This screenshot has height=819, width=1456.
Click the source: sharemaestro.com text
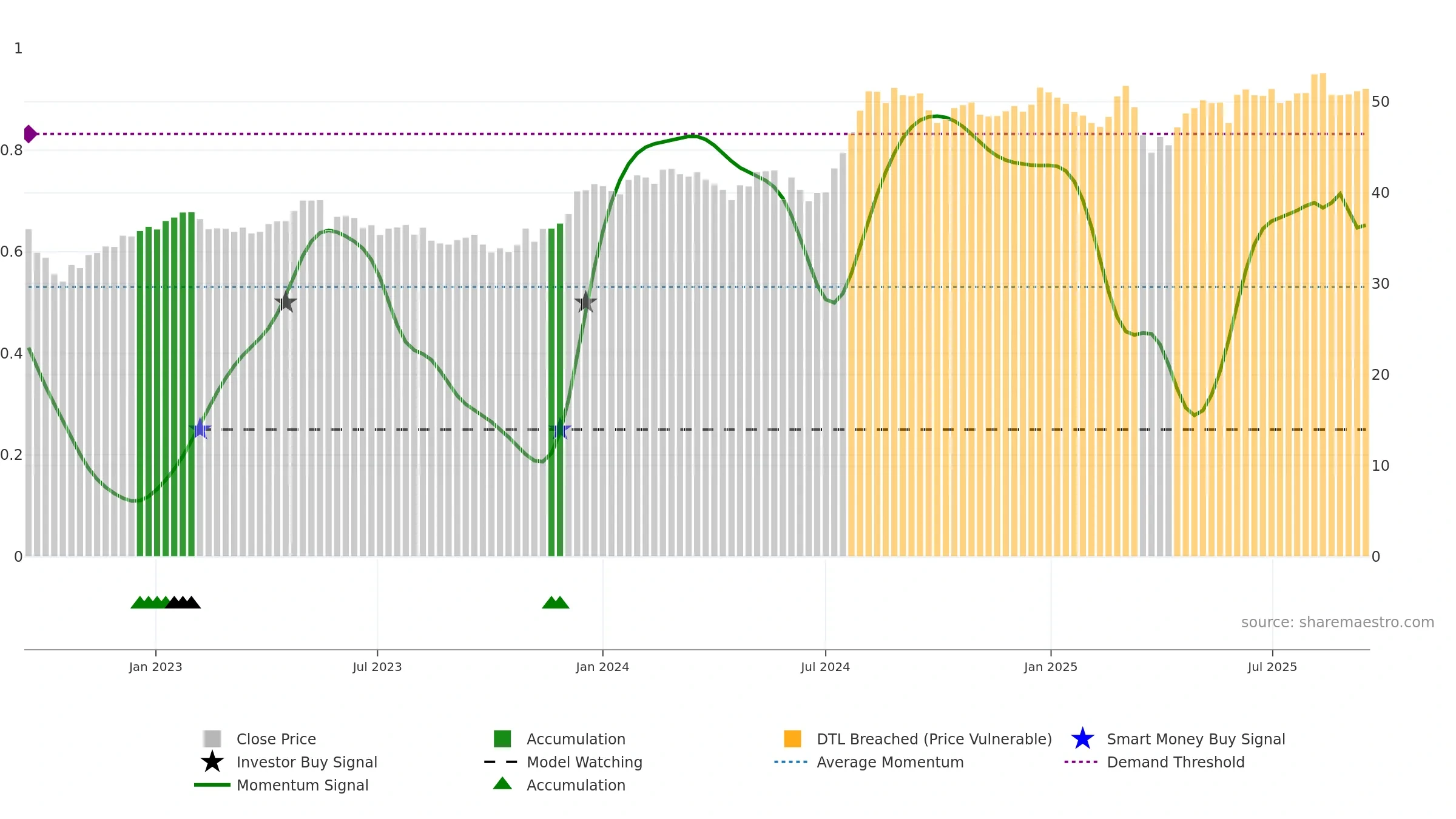1337,622
